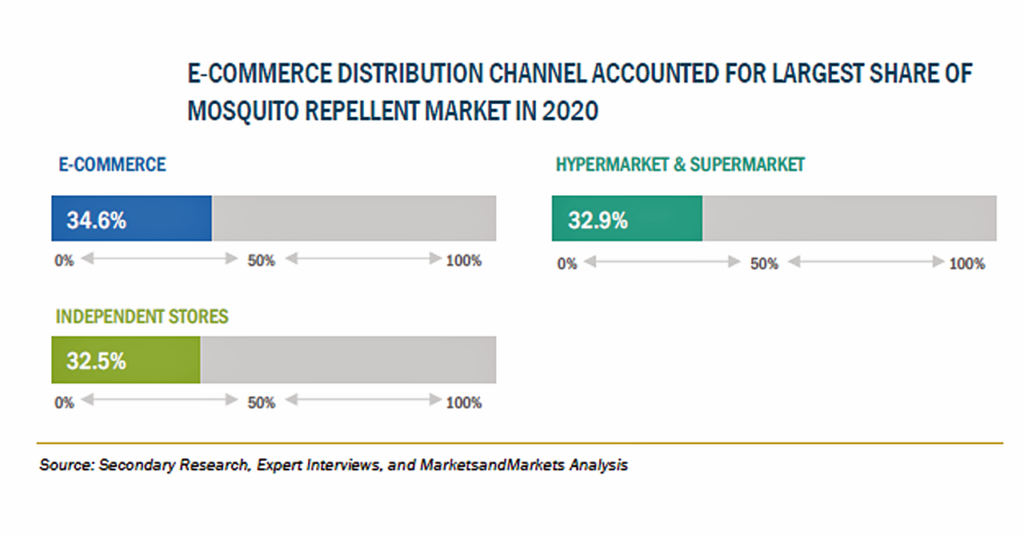Click the 0% label under E-commerce bar
Screen dimensions: 1024x536
tap(64, 260)
